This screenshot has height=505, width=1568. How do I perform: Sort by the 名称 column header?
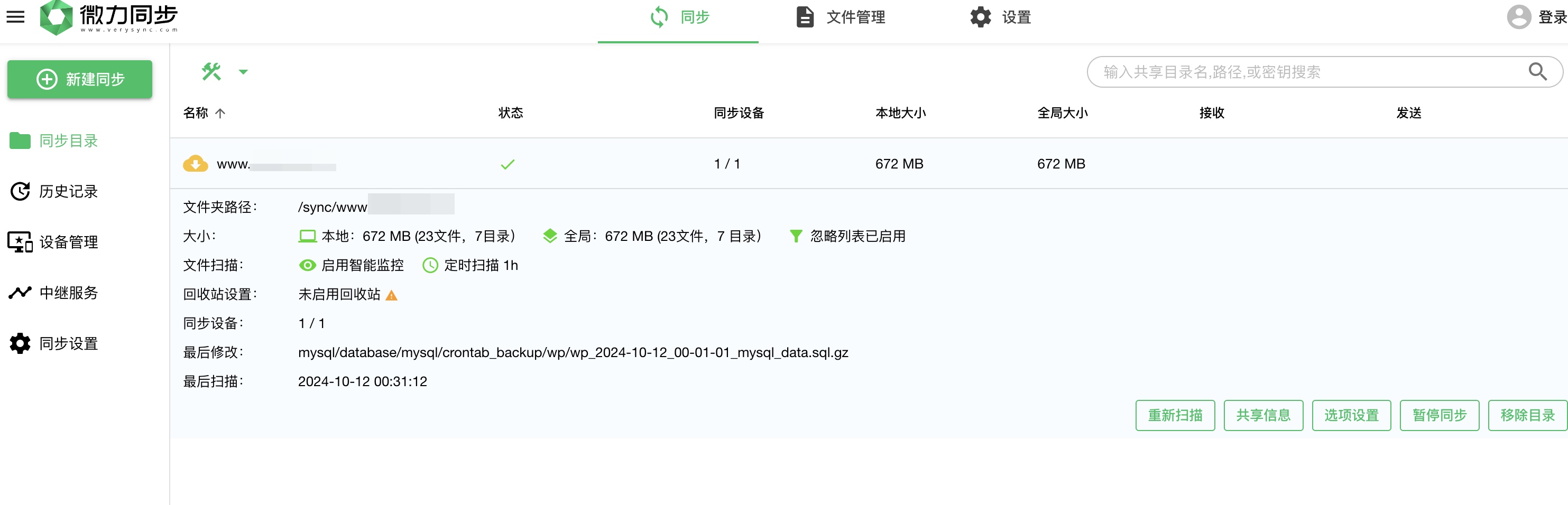[x=196, y=113]
